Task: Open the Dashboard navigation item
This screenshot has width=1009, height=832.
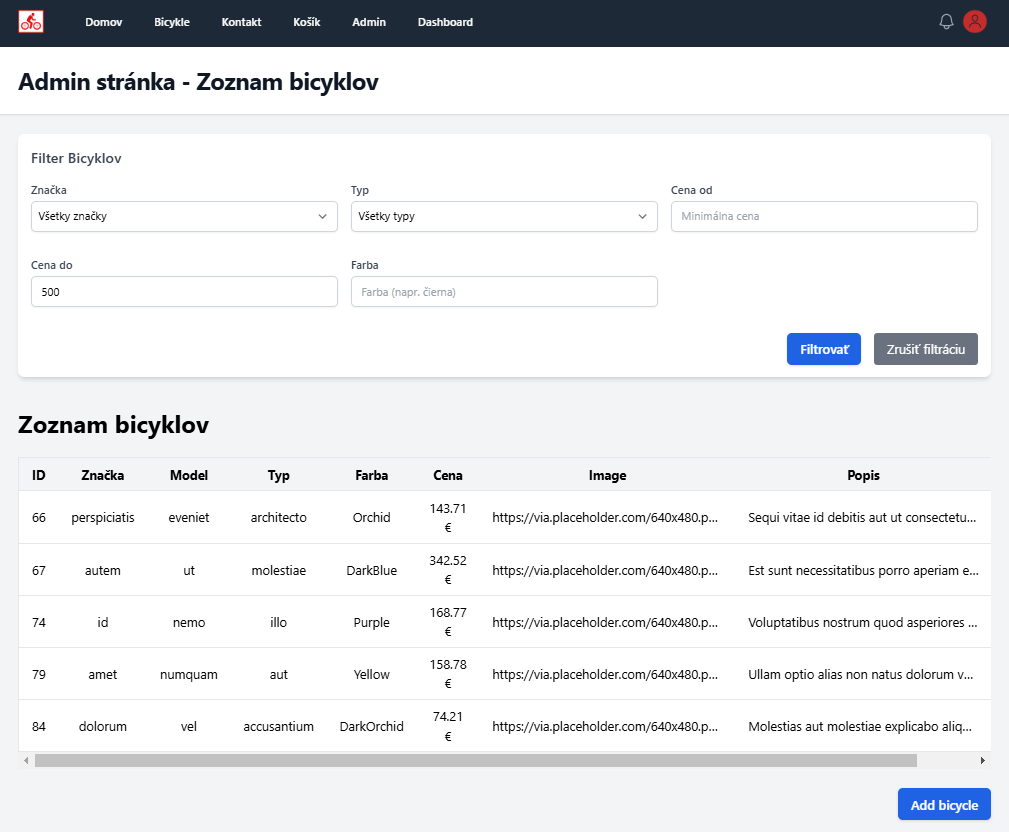Action: pyautogui.click(x=445, y=22)
